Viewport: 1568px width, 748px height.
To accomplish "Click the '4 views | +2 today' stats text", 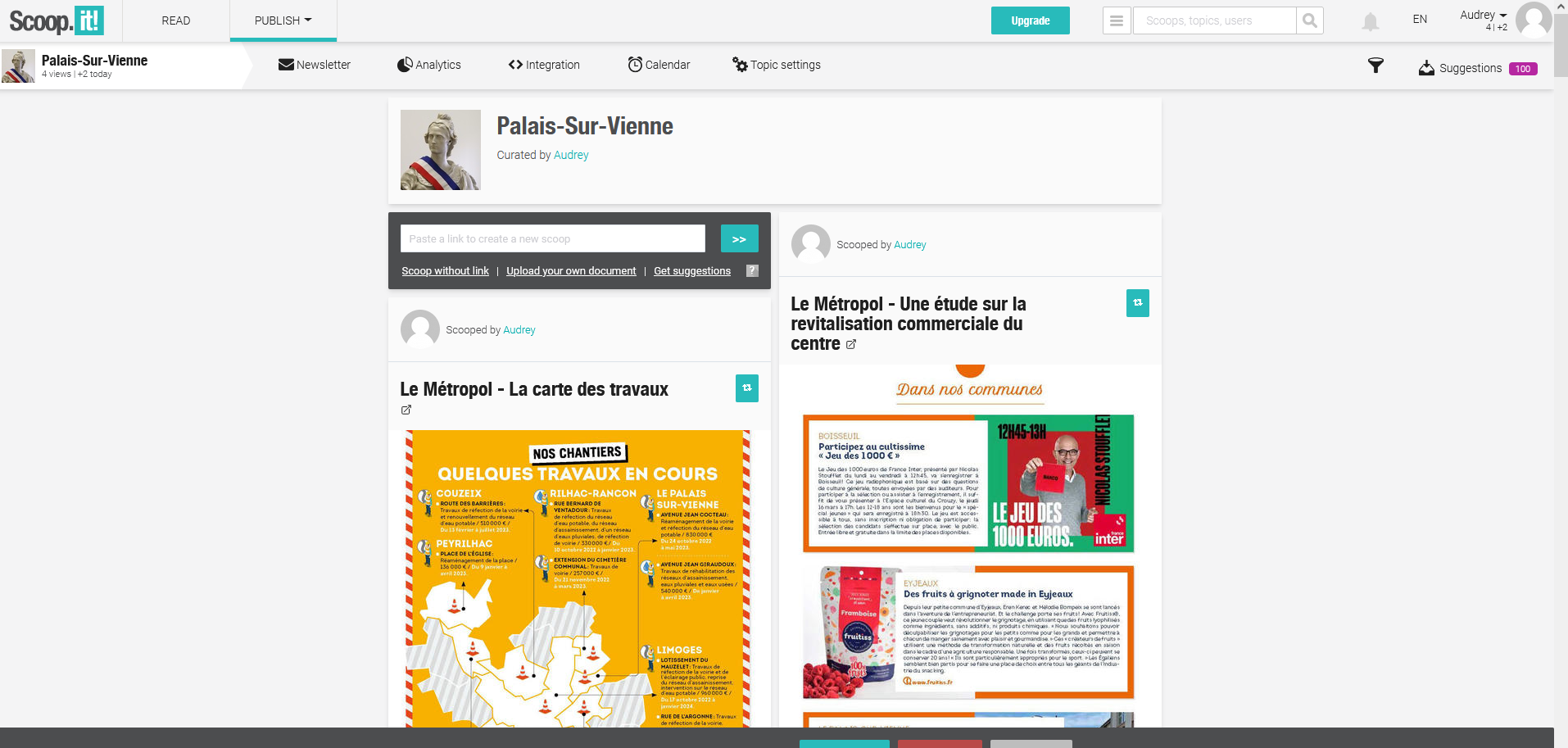I will [77, 75].
